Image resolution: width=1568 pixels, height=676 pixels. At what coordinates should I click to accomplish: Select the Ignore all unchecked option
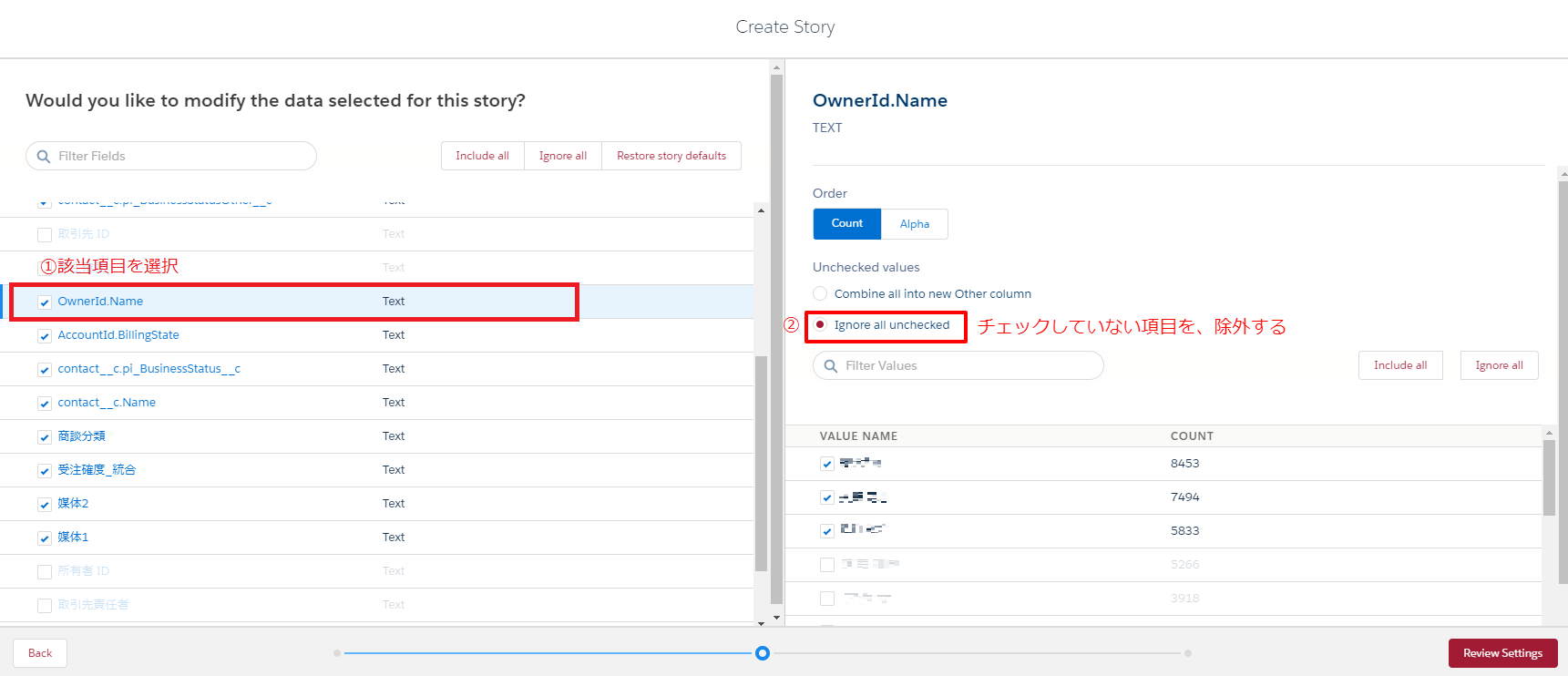pyautogui.click(x=820, y=325)
